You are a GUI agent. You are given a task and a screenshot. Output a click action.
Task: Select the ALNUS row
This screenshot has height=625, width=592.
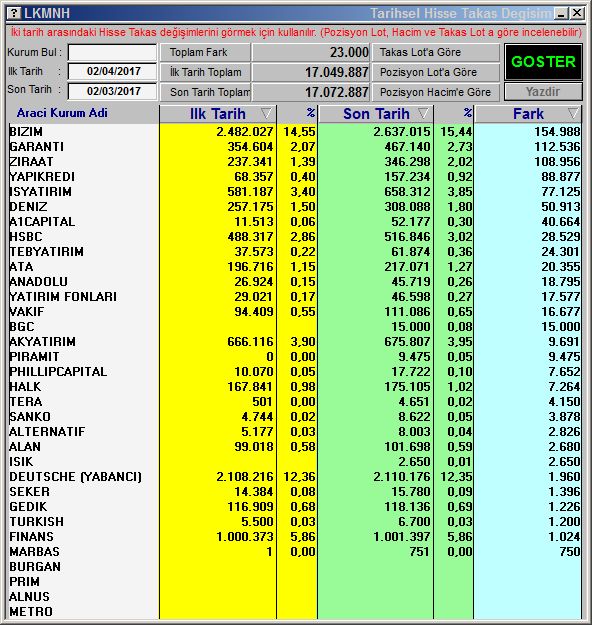(x=295, y=597)
